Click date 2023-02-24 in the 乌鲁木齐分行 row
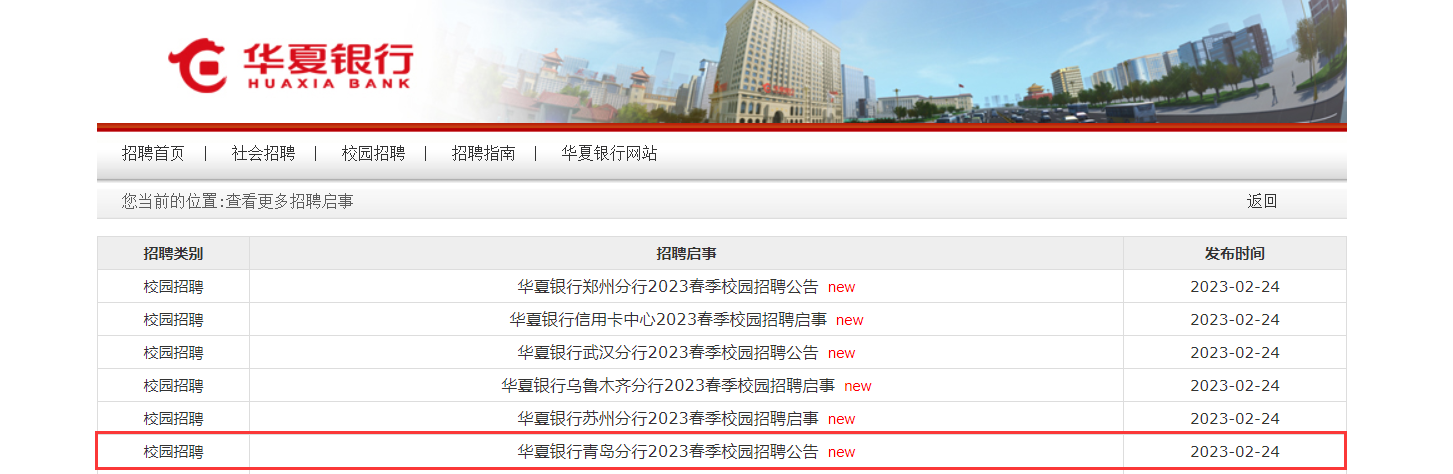The width and height of the screenshot is (1453, 474). (1235, 386)
